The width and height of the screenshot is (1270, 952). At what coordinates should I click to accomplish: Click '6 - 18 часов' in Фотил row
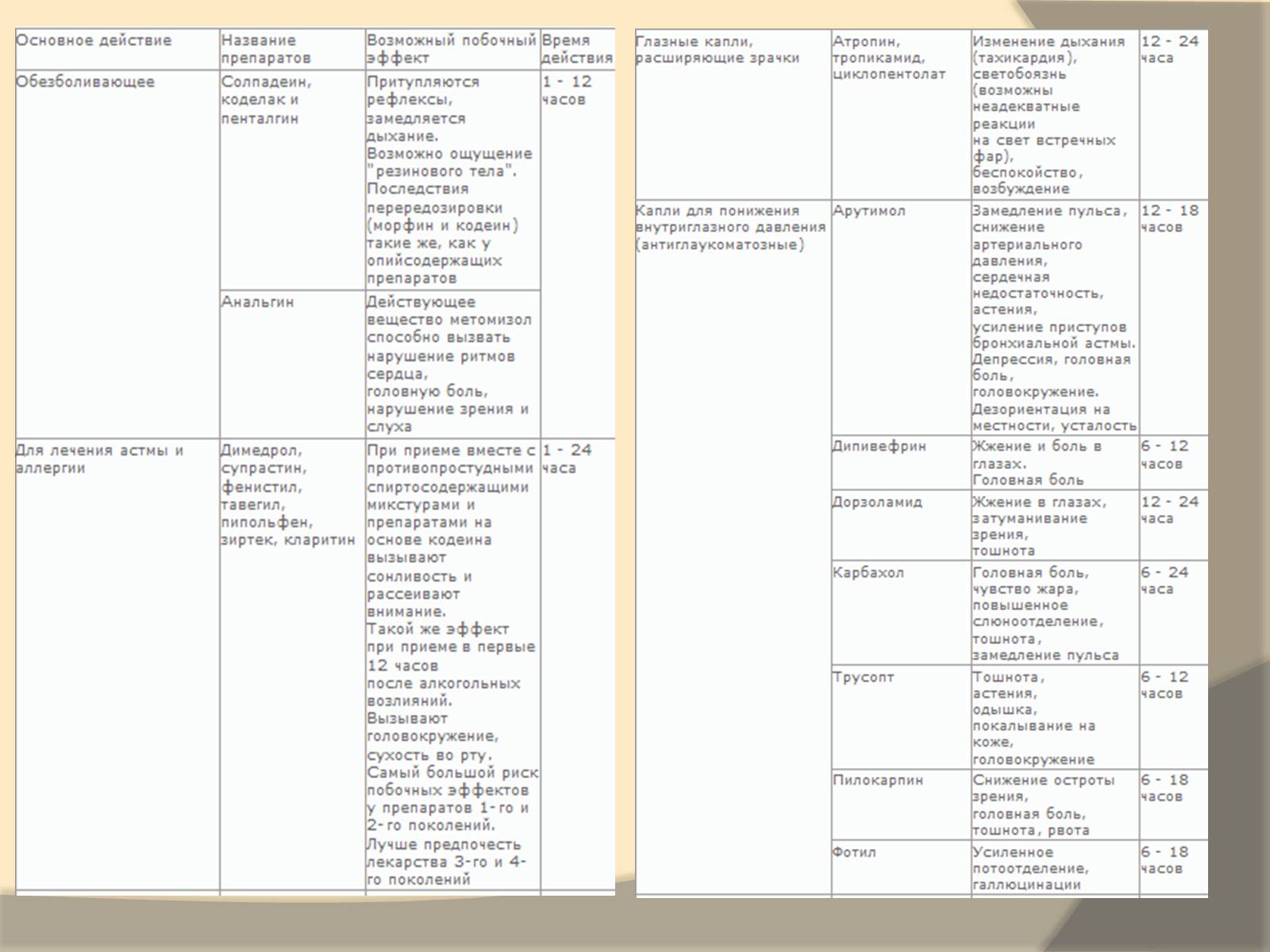click(1173, 868)
